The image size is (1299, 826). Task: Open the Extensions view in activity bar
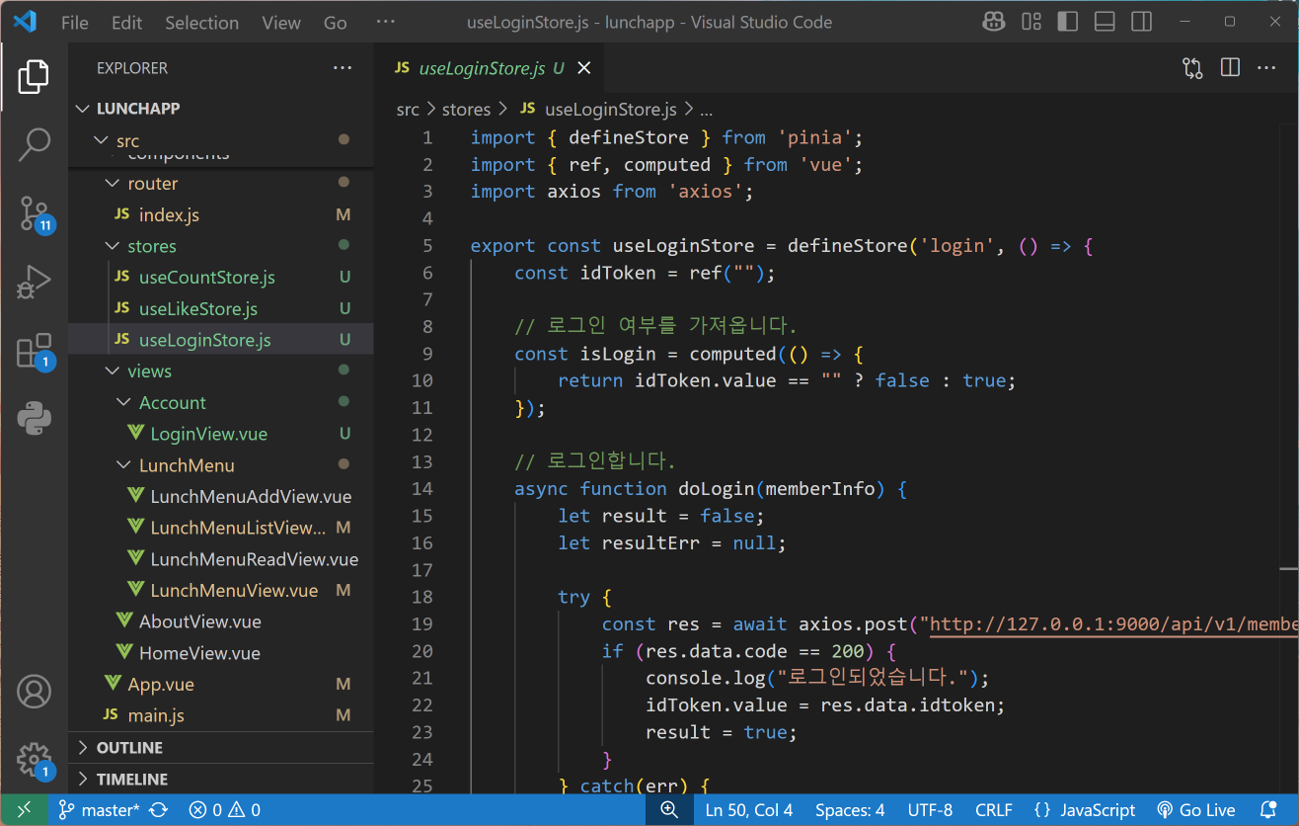[34, 351]
